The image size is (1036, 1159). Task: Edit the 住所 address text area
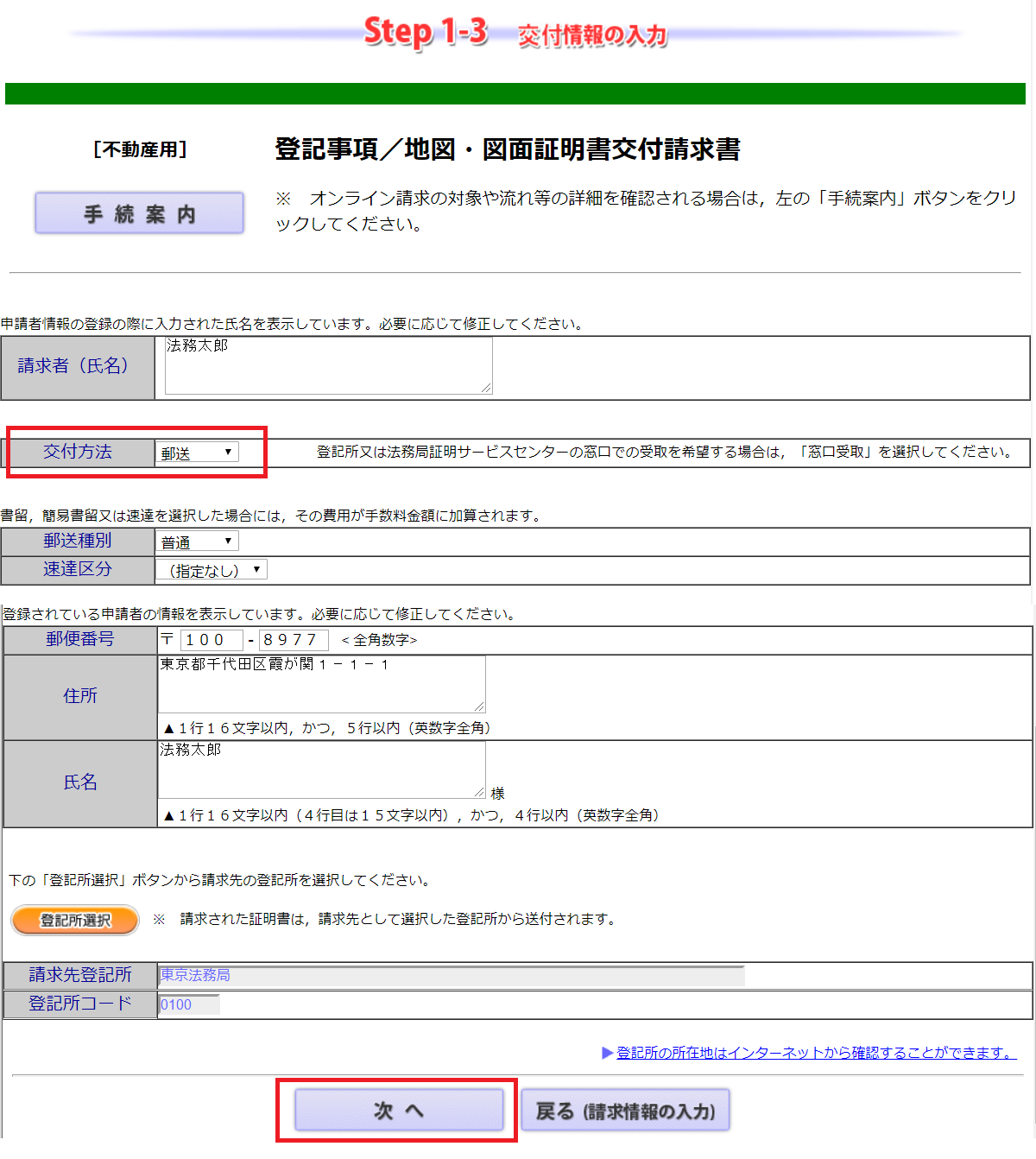(319, 682)
